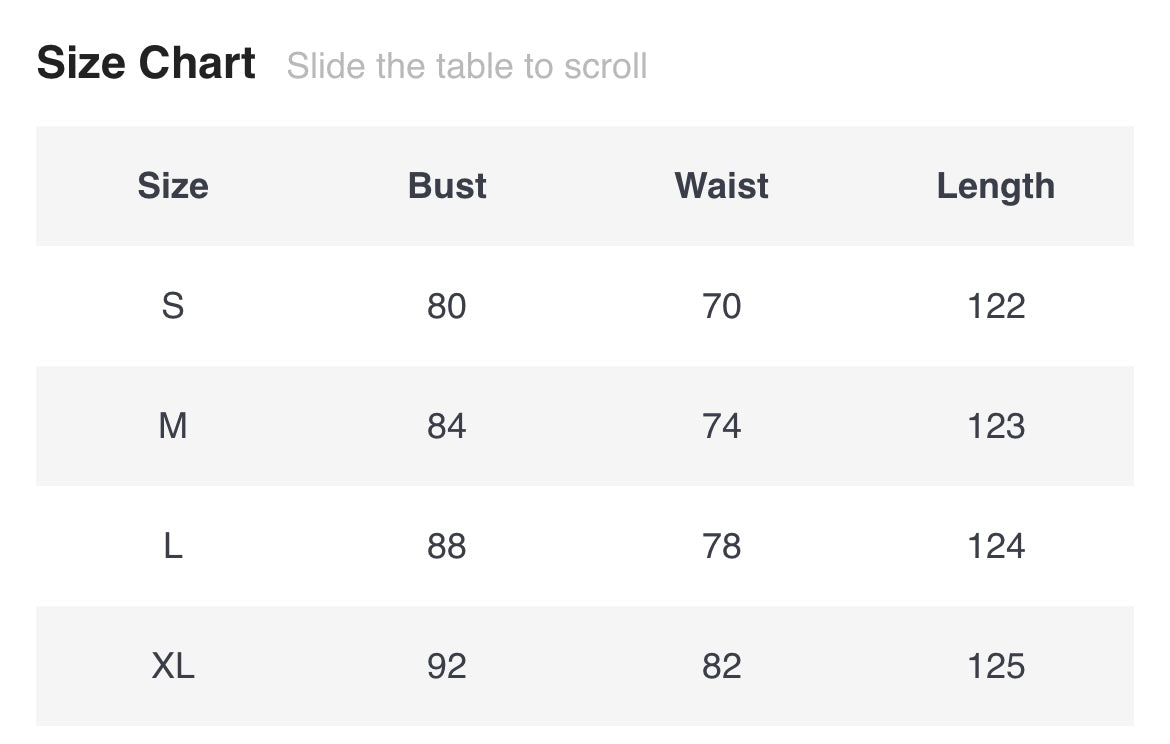The width and height of the screenshot is (1170, 744).
Task: Click the Size Chart heading
Action: tap(146, 64)
